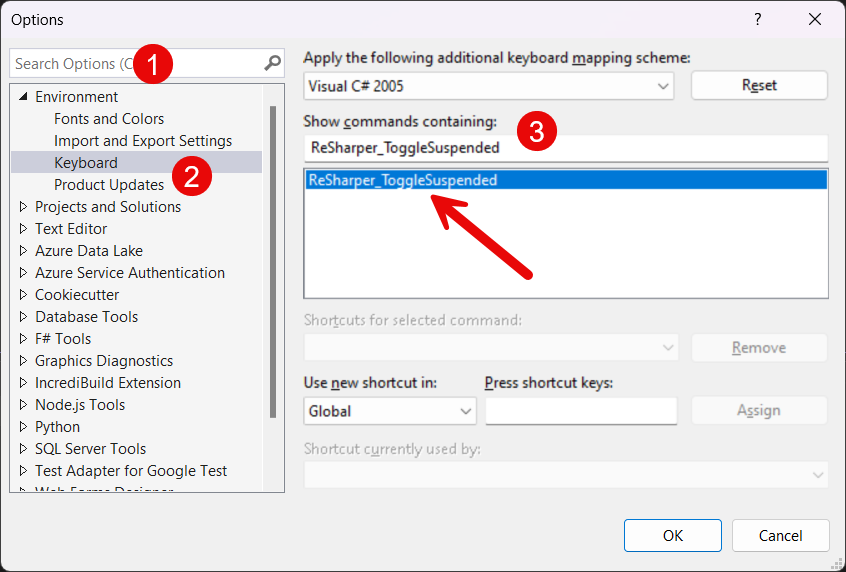Click the Assign button
846x572 pixels.
pos(759,411)
